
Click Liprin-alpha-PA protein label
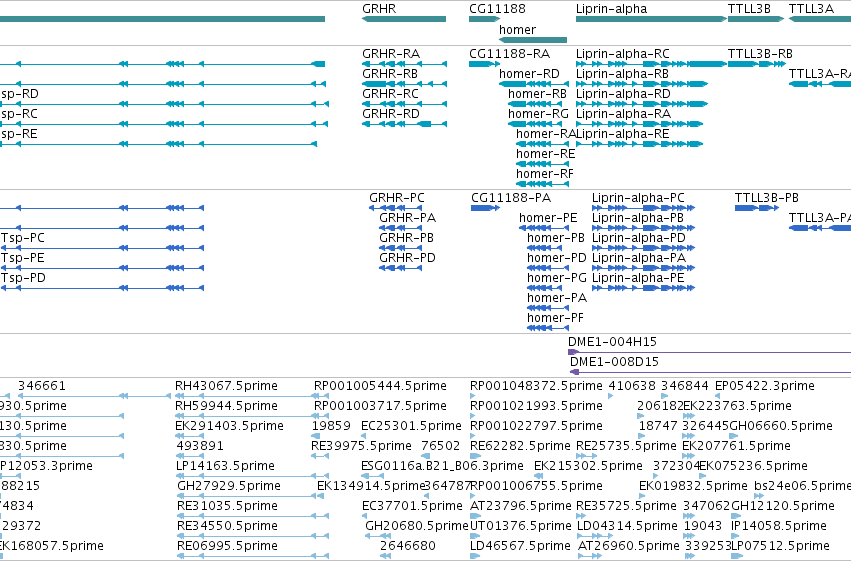point(639,258)
